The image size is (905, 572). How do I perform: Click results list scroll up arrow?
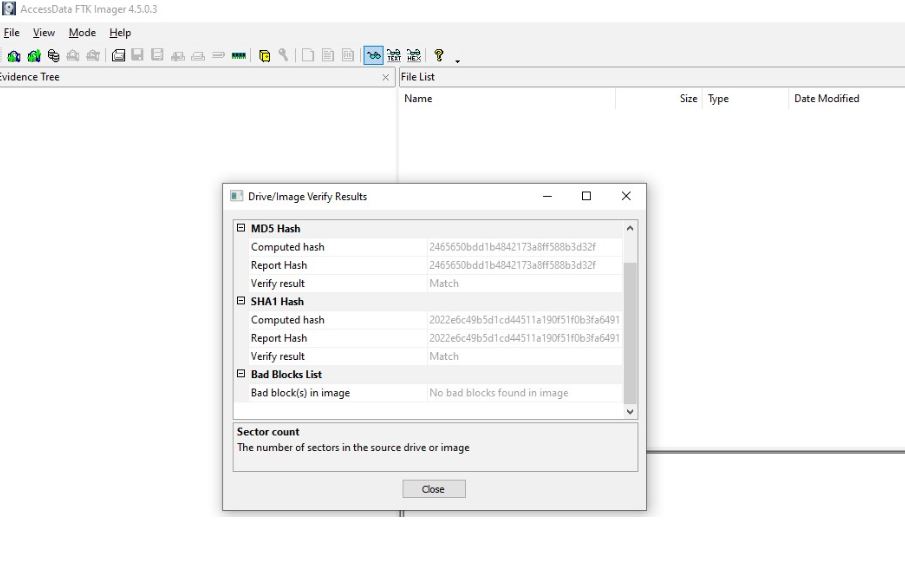click(x=630, y=229)
